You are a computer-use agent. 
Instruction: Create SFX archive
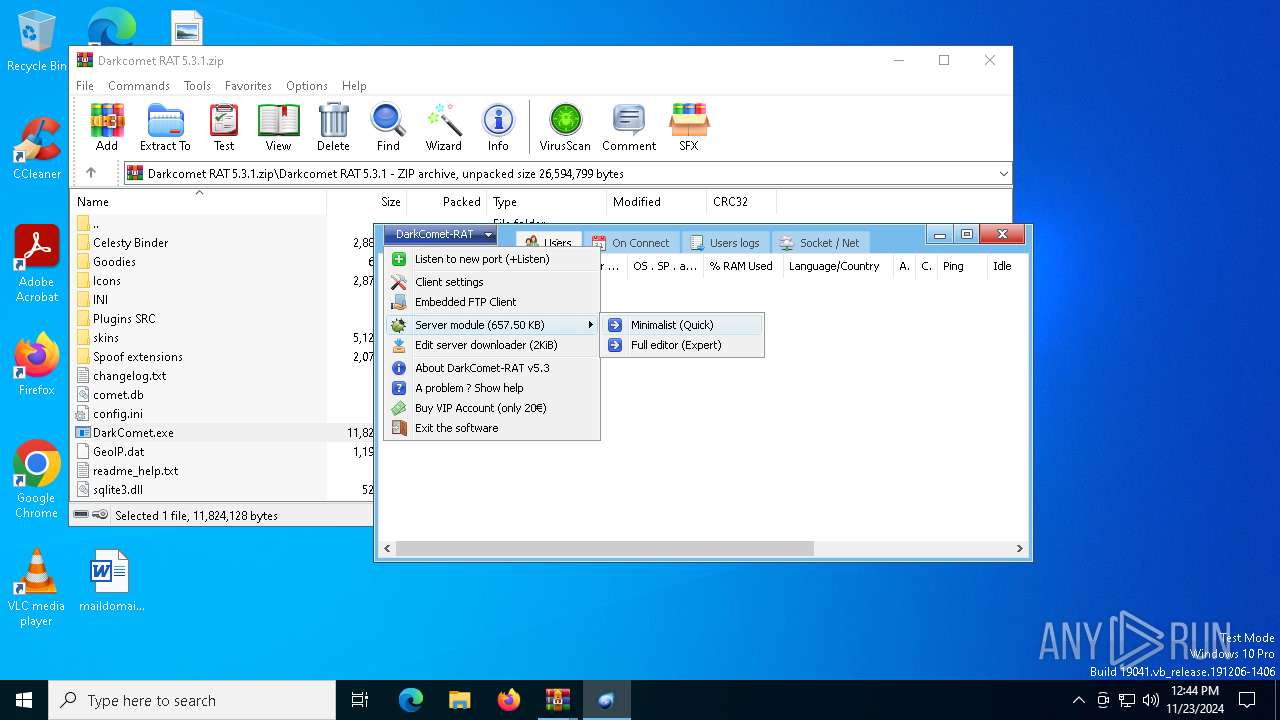click(689, 127)
